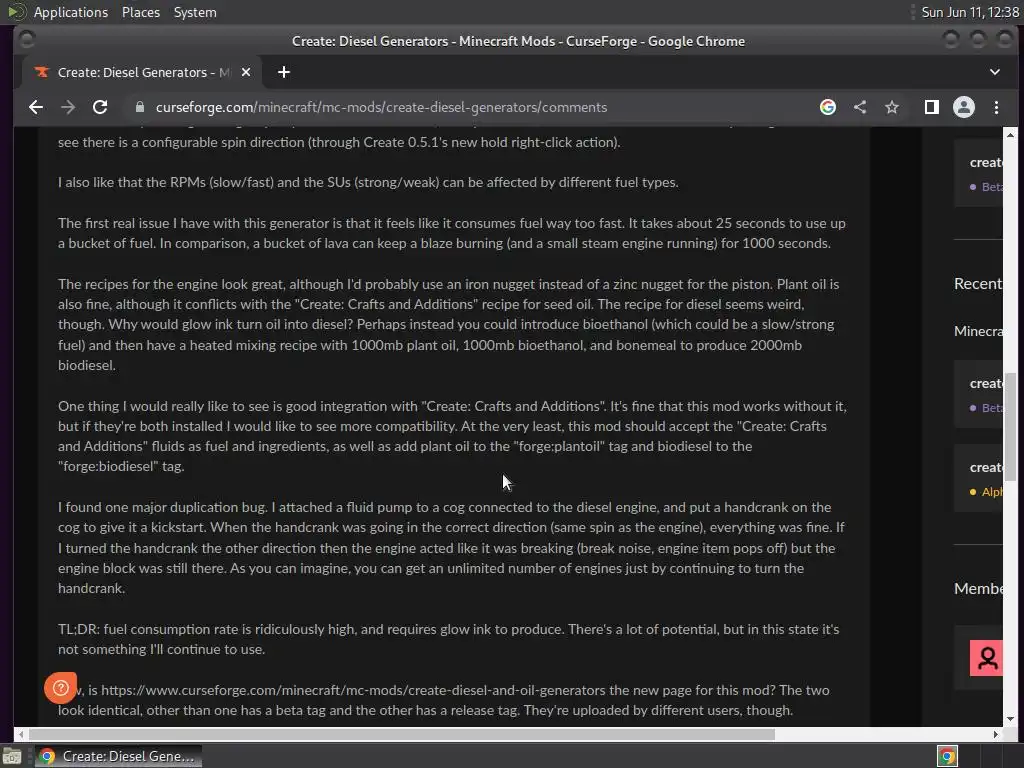Open the Applications menu
Screen dimensions: 1024x768
(71, 12)
